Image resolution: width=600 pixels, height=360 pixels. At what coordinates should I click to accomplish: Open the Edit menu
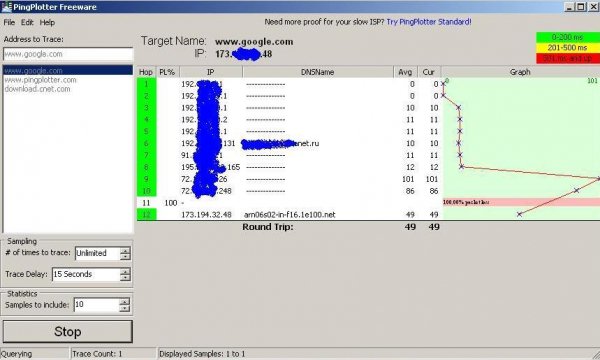tap(27, 23)
